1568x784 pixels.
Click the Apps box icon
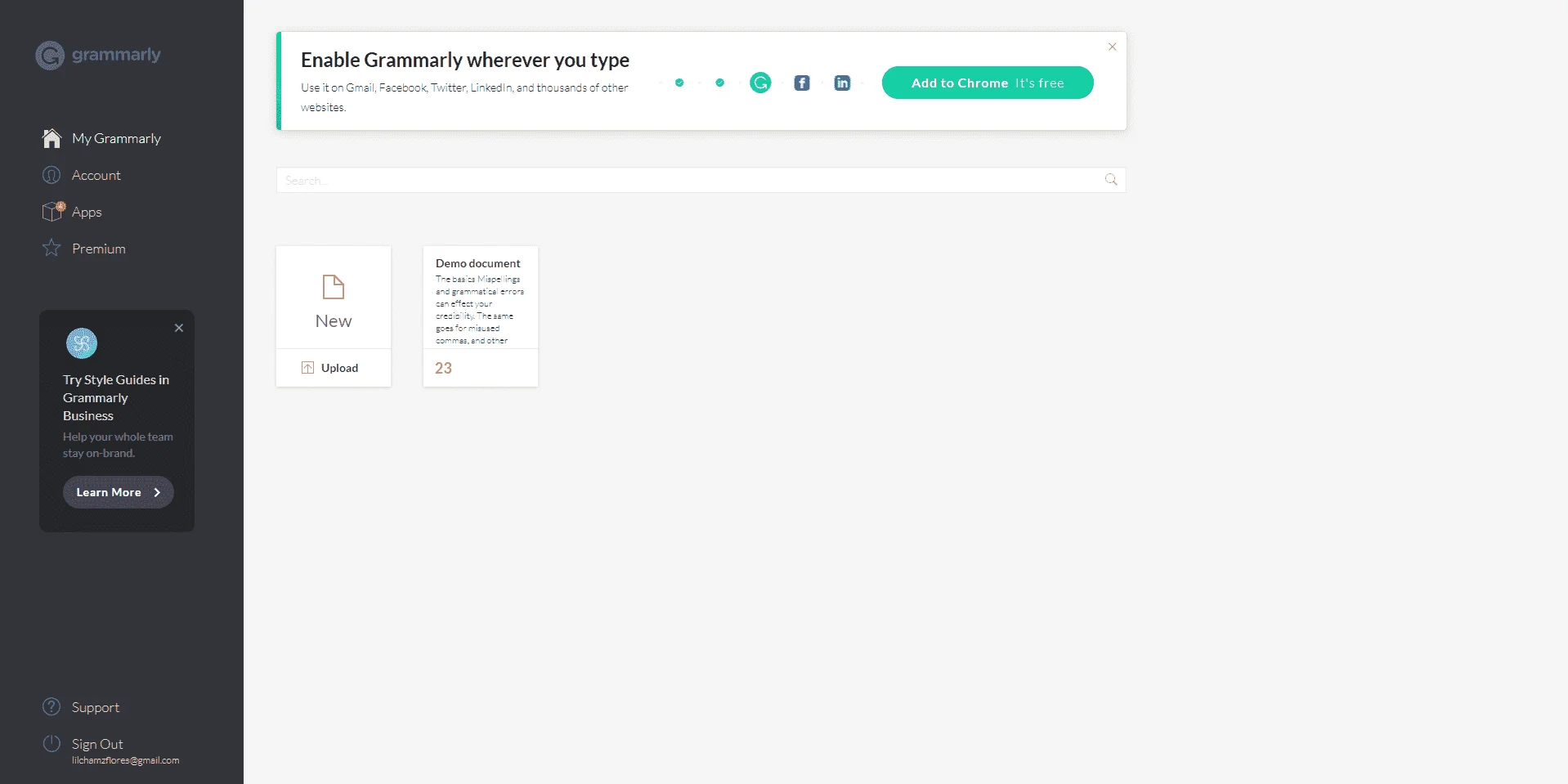pyautogui.click(x=53, y=212)
